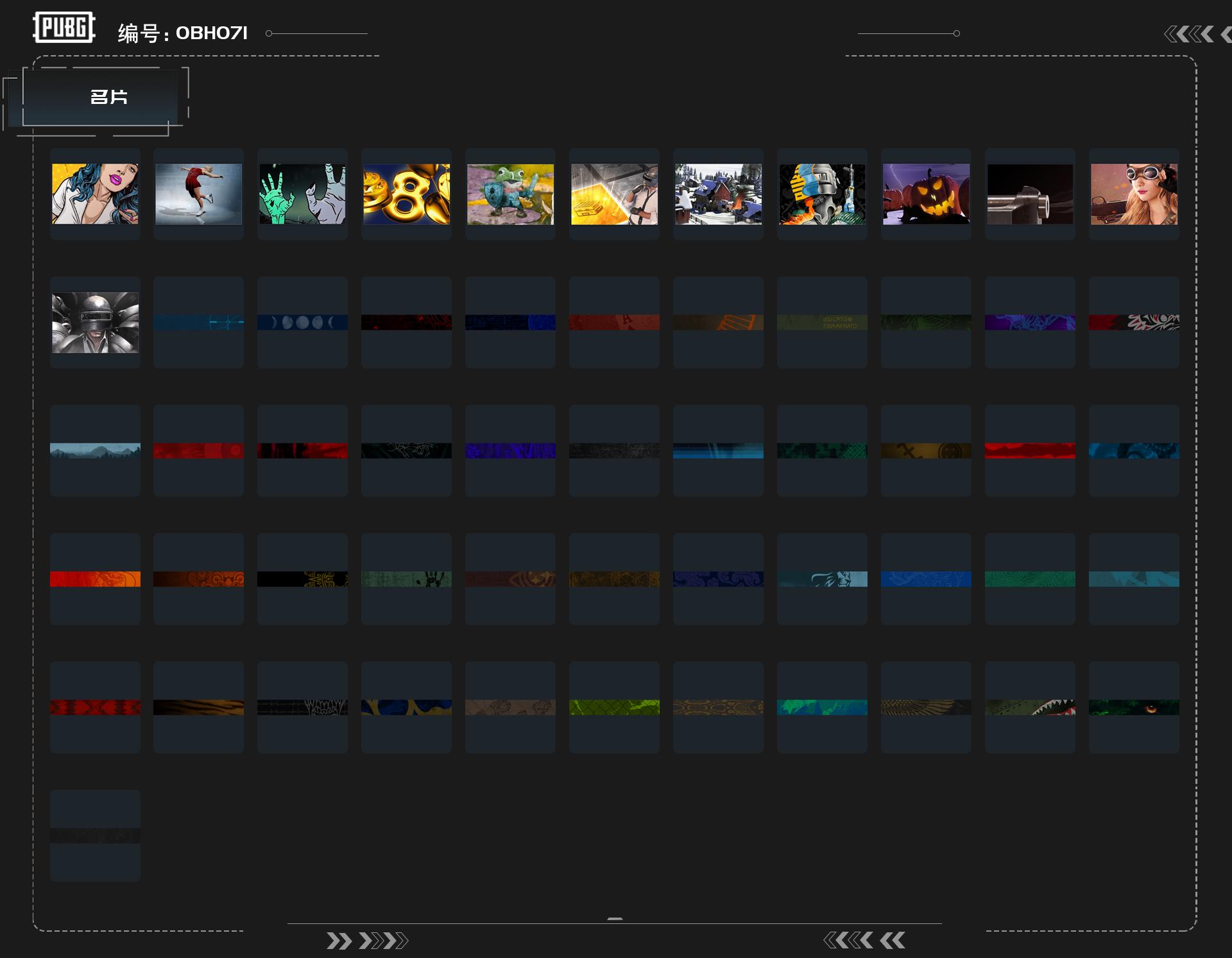Select the green fence banner card
The image size is (1232, 958).
(614, 707)
